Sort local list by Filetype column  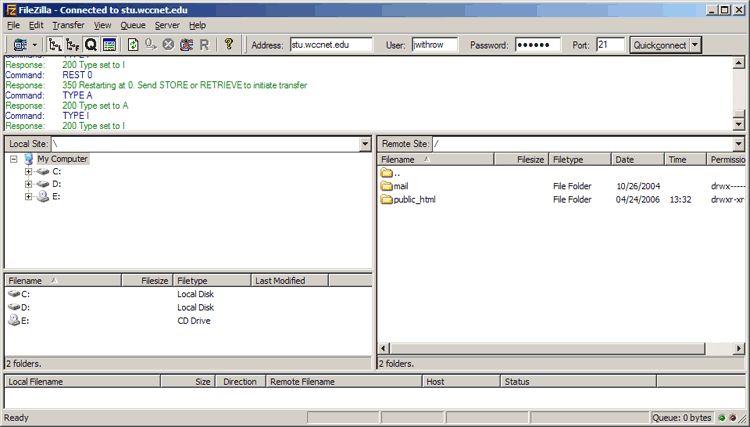coord(212,281)
